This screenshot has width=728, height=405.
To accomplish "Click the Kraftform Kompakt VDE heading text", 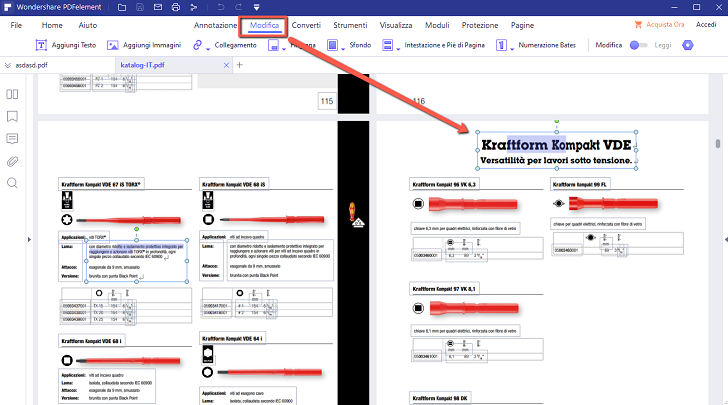I will (556, 145).
